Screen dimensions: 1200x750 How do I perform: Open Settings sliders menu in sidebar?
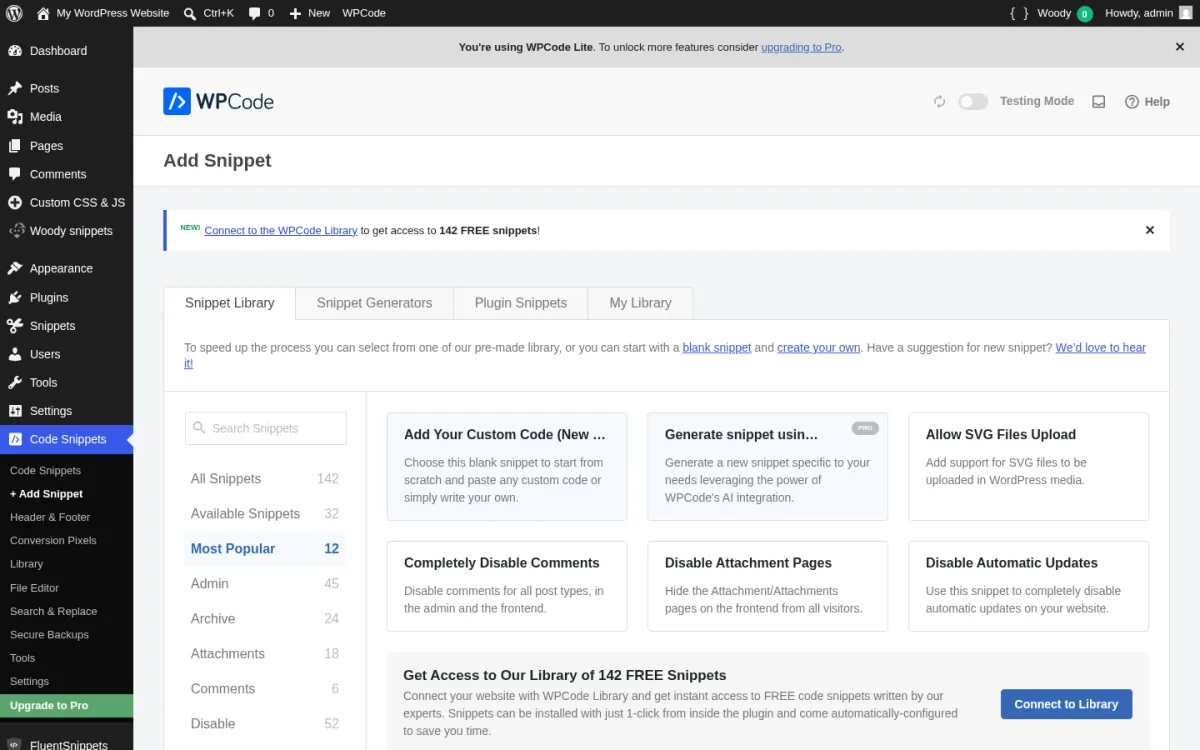[x=66, y=411]
